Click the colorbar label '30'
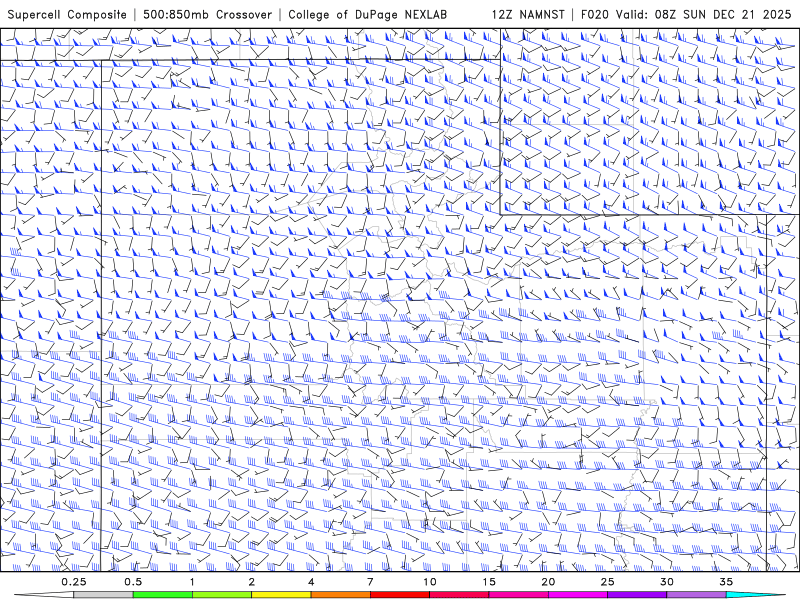 pos(666,582)
